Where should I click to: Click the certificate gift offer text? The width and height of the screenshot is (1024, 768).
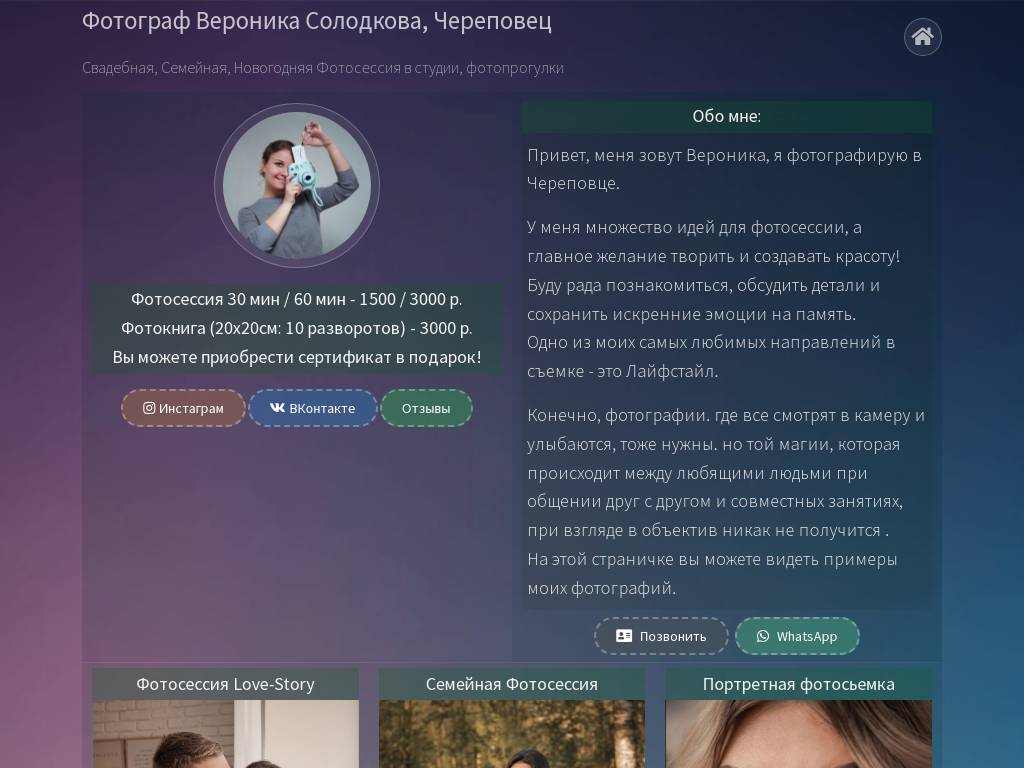click(297, 357)
